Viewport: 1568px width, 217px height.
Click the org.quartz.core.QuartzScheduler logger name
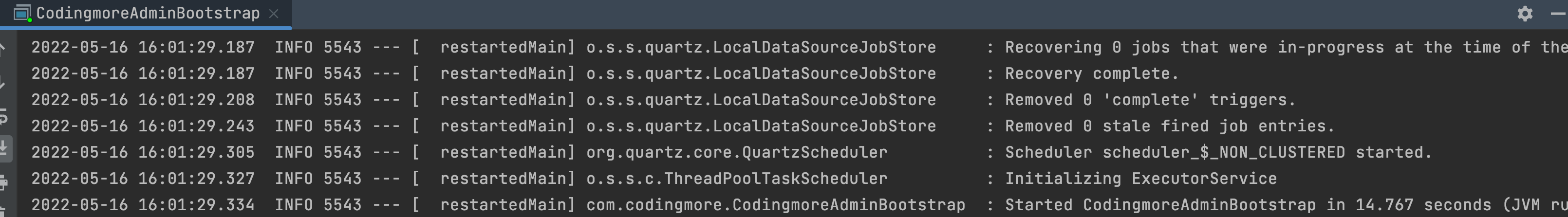click(736, 153)
